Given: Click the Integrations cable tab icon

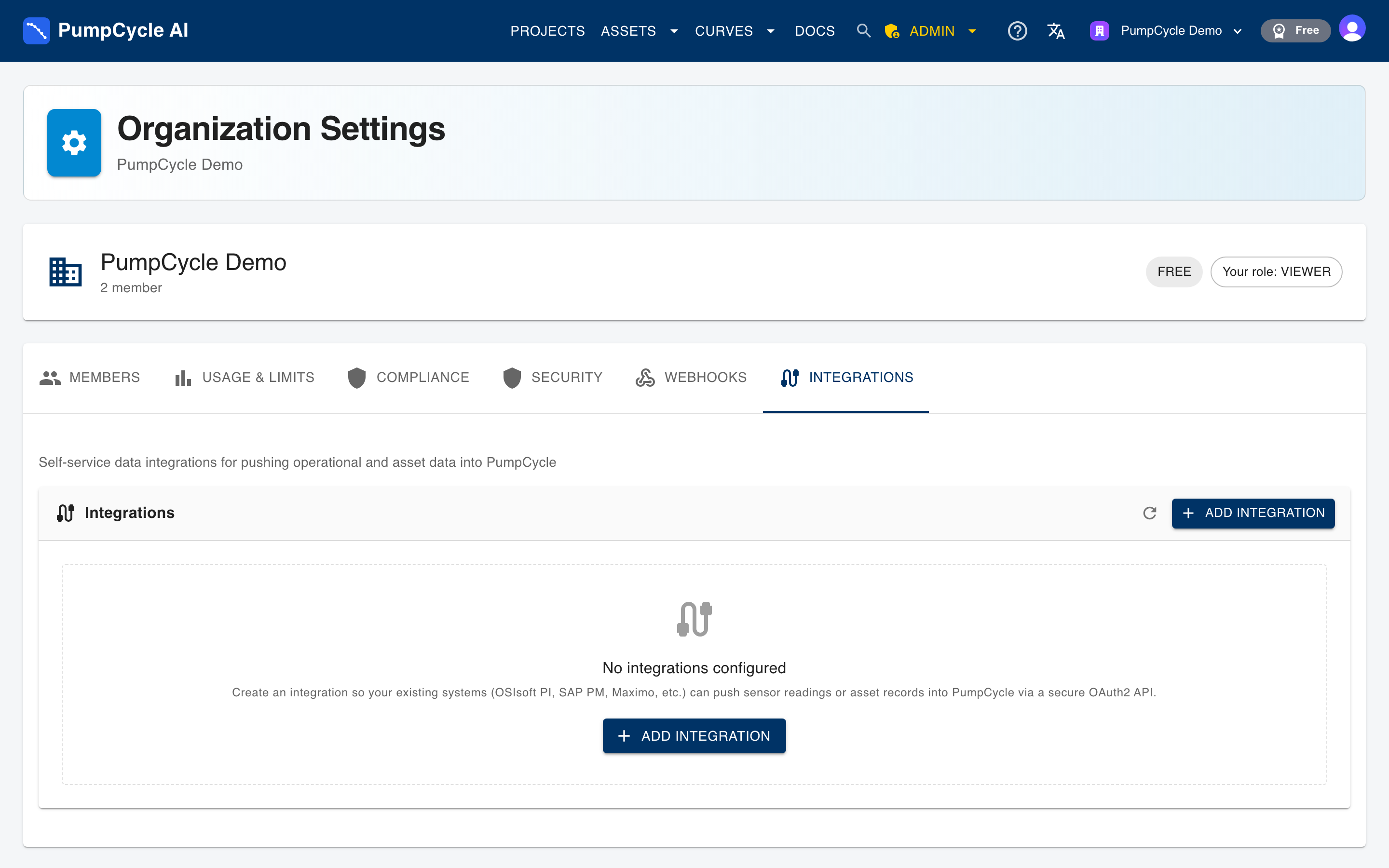Looking at the screenshot, I should (790, 377).
